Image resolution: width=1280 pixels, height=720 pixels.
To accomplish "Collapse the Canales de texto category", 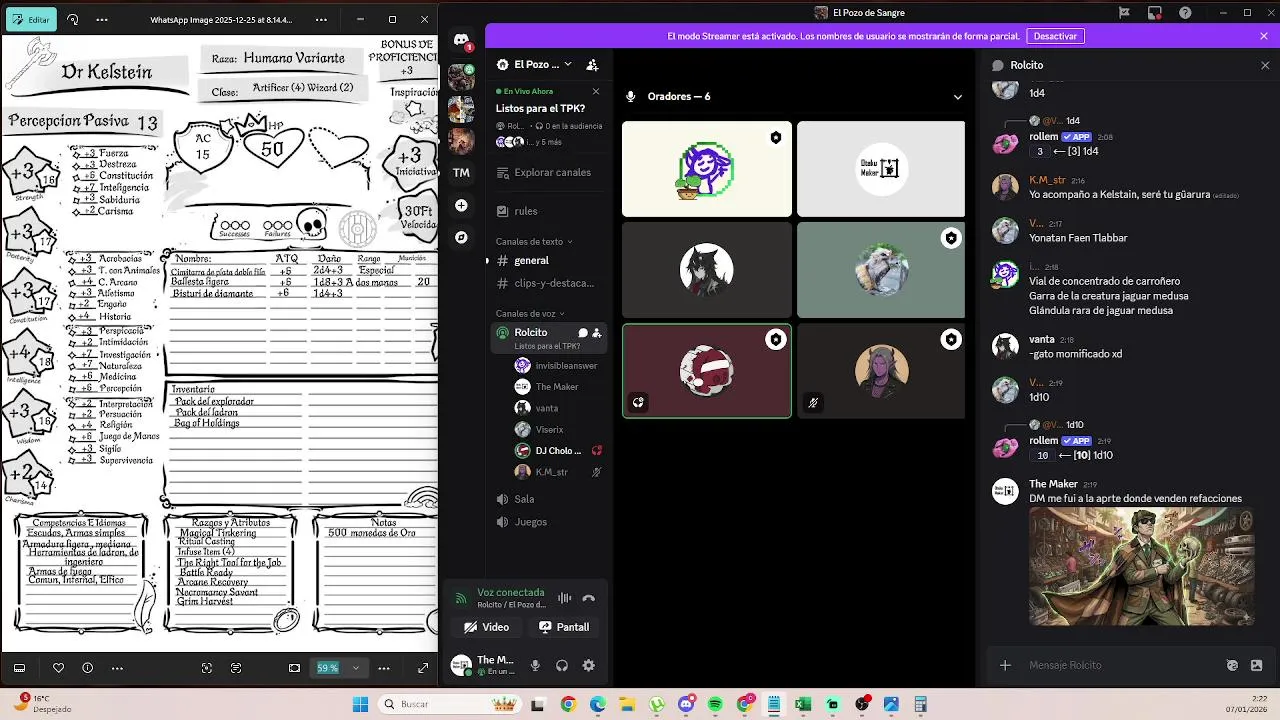I will (534, 242).
